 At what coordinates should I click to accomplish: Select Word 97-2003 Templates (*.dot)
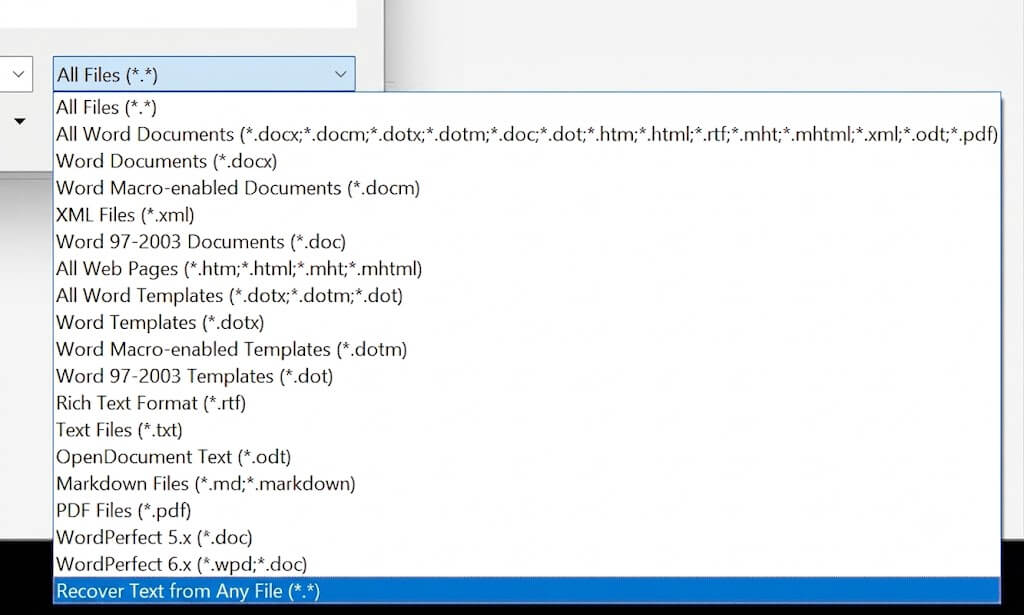526,376
